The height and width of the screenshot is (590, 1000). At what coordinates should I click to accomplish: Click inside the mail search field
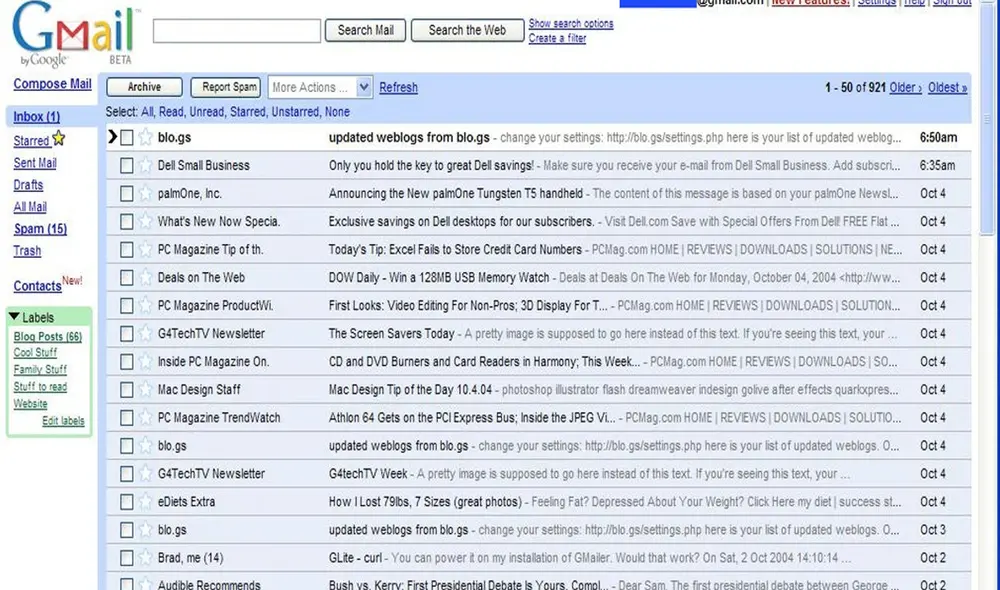coord(236,31)
